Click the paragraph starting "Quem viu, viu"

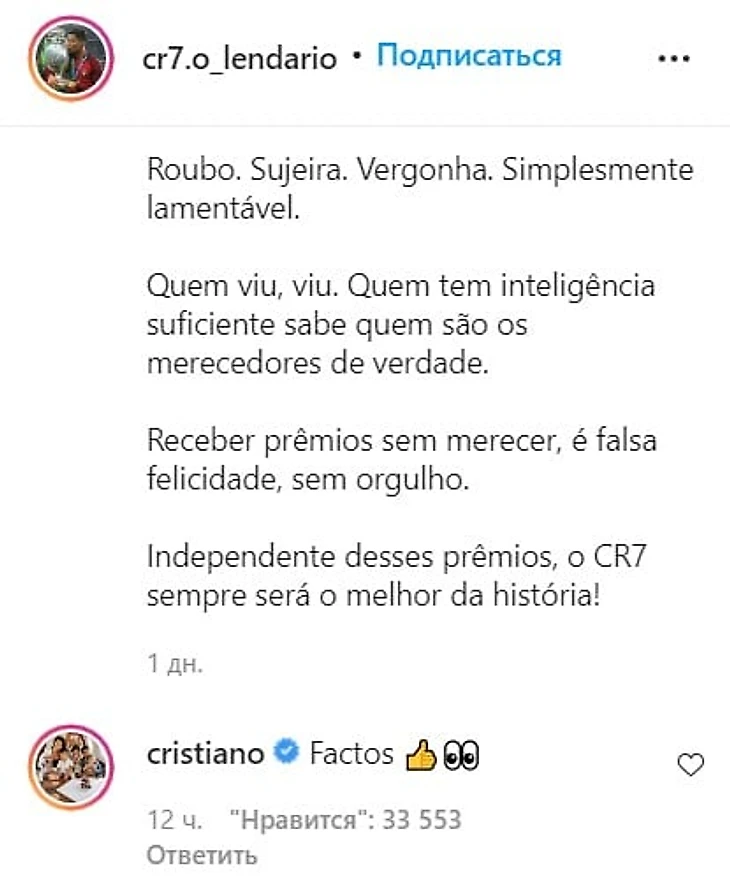[401, 324]
